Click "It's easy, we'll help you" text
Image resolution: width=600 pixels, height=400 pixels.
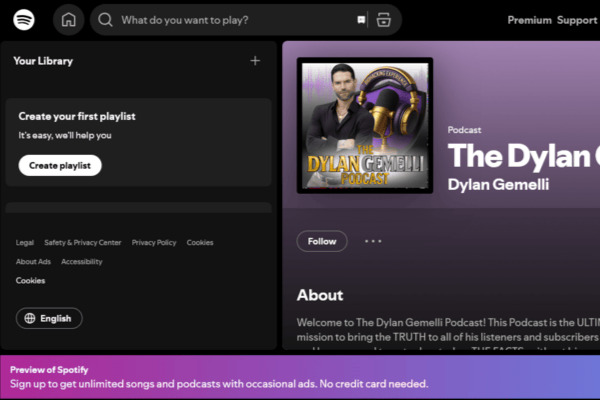coord(65,135)
